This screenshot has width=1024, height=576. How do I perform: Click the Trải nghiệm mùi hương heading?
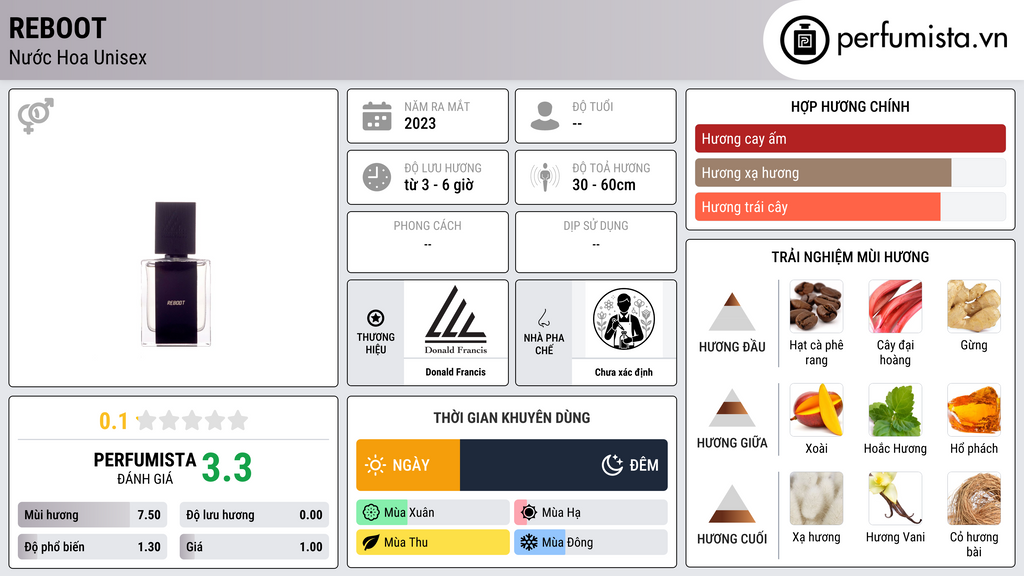click(x=850, y=257)
